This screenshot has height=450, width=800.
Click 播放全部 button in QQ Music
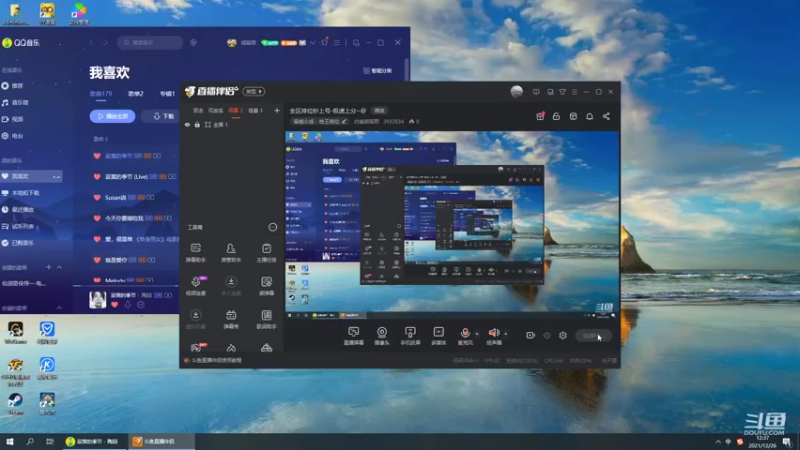tap(112, 116)
